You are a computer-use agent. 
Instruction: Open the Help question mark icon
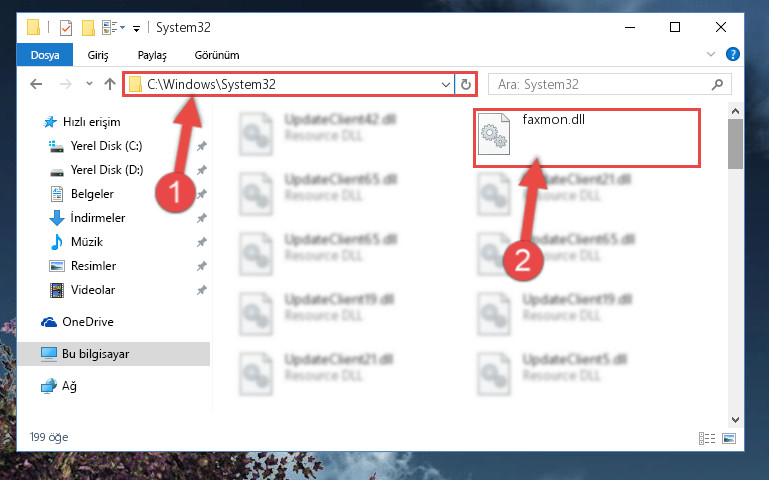tap(732, 54)
